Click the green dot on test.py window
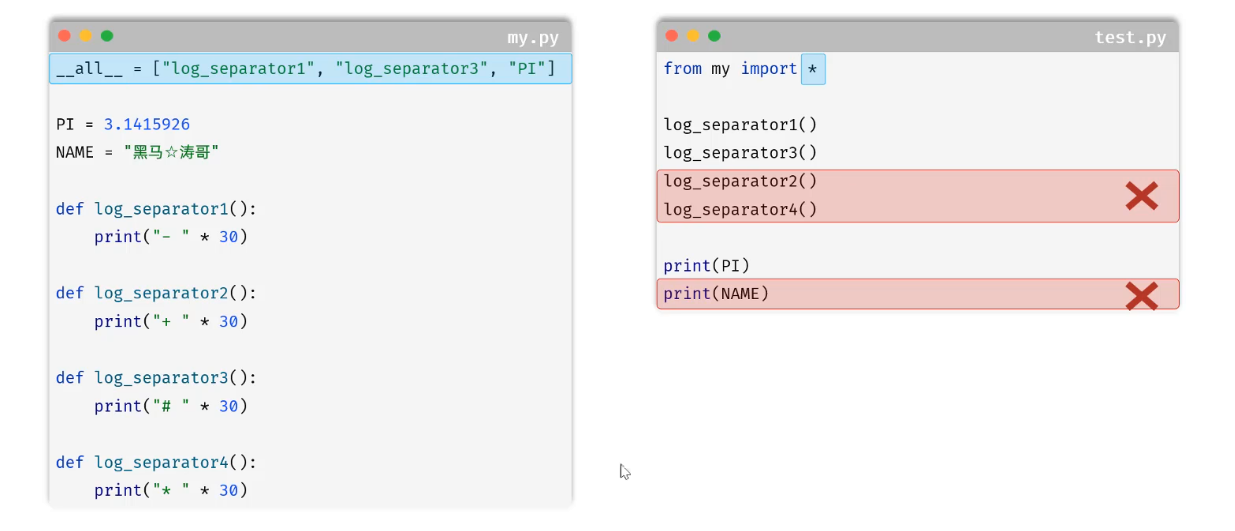 pyautogui.click(x=714, y=36)
